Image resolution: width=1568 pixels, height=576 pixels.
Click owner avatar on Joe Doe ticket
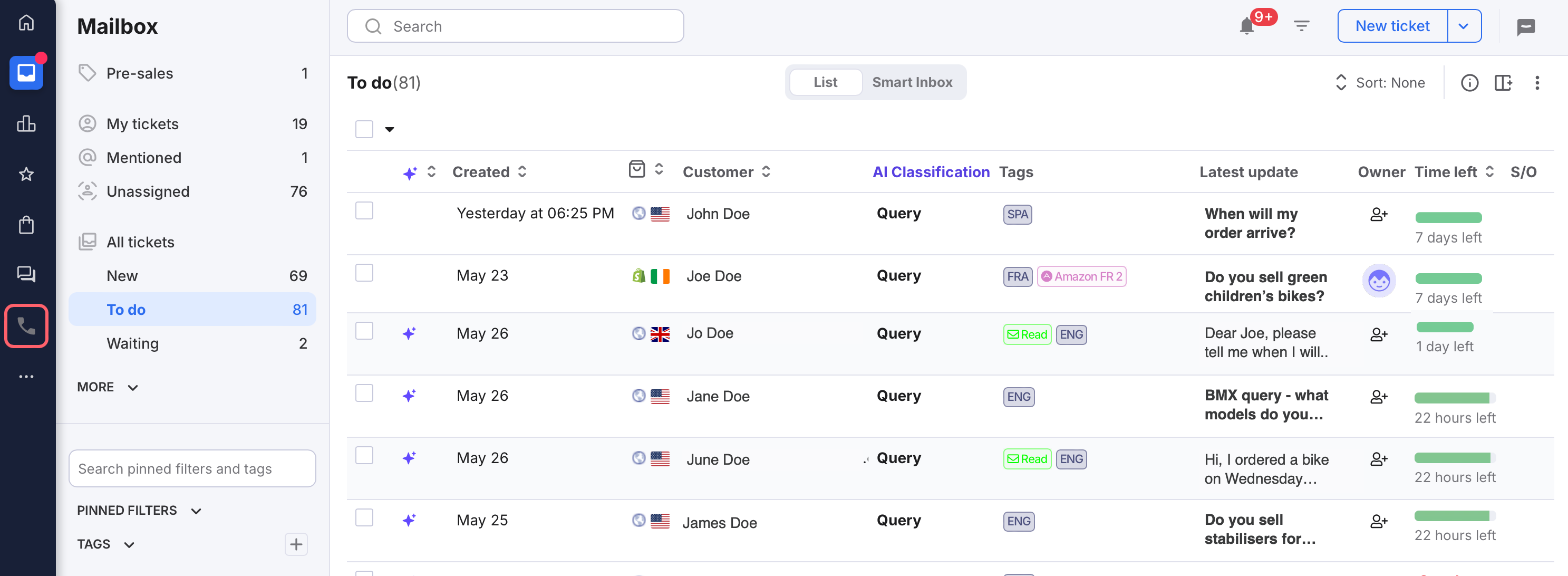(1379, 281)
